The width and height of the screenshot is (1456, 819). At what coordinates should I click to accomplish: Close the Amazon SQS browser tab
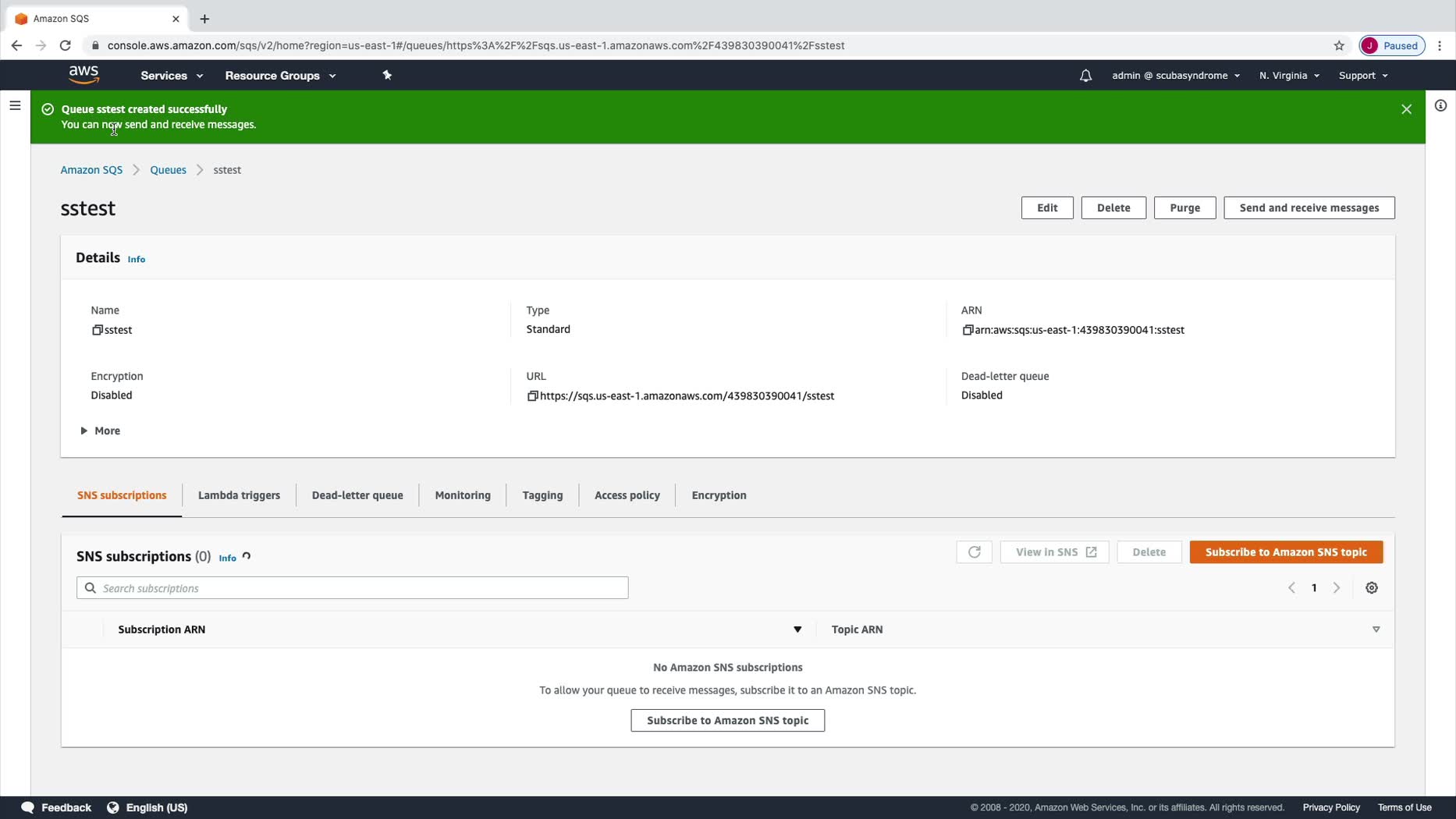tap(176, 19)
